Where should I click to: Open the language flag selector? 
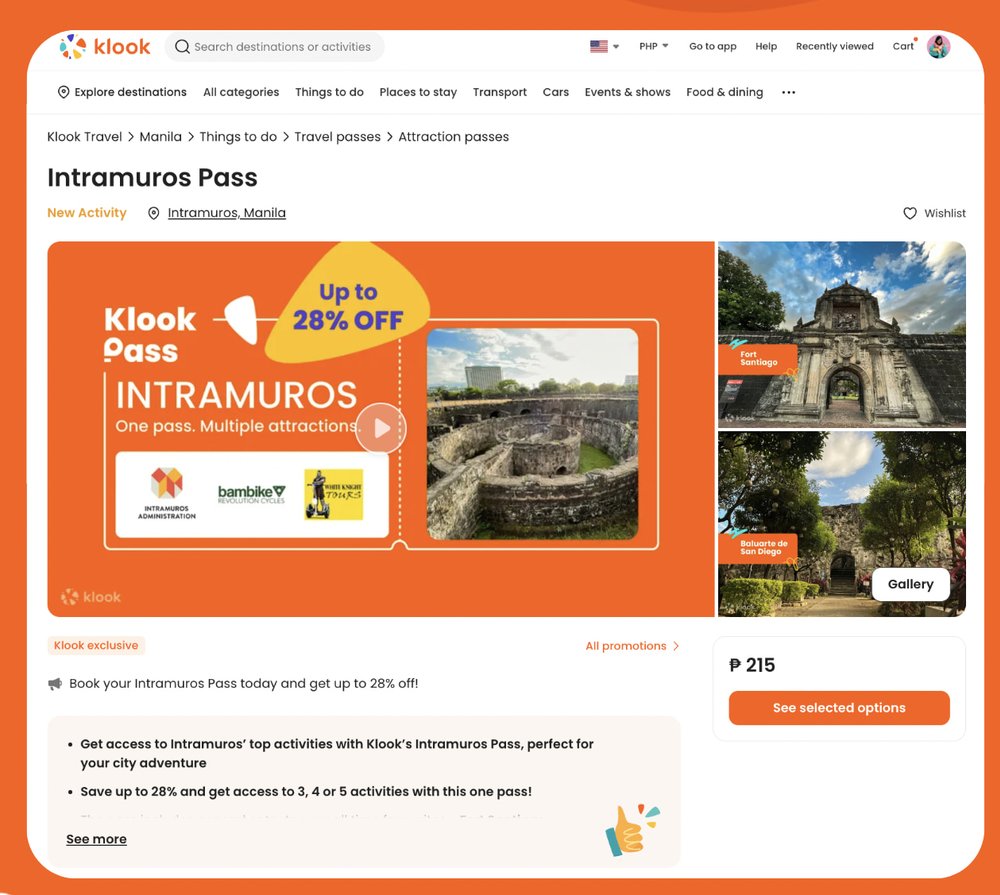tap(599, 45)
